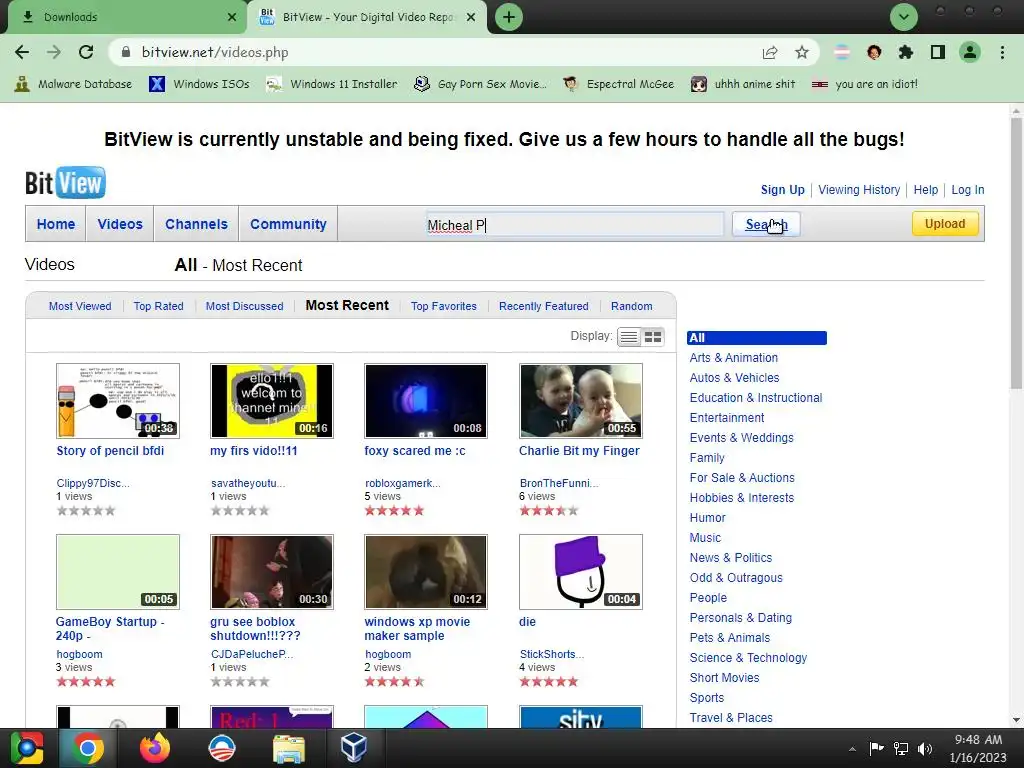Viewport: 1024px width, 768px height.
Task: Click the Log In link
Action: click(967, 189)
